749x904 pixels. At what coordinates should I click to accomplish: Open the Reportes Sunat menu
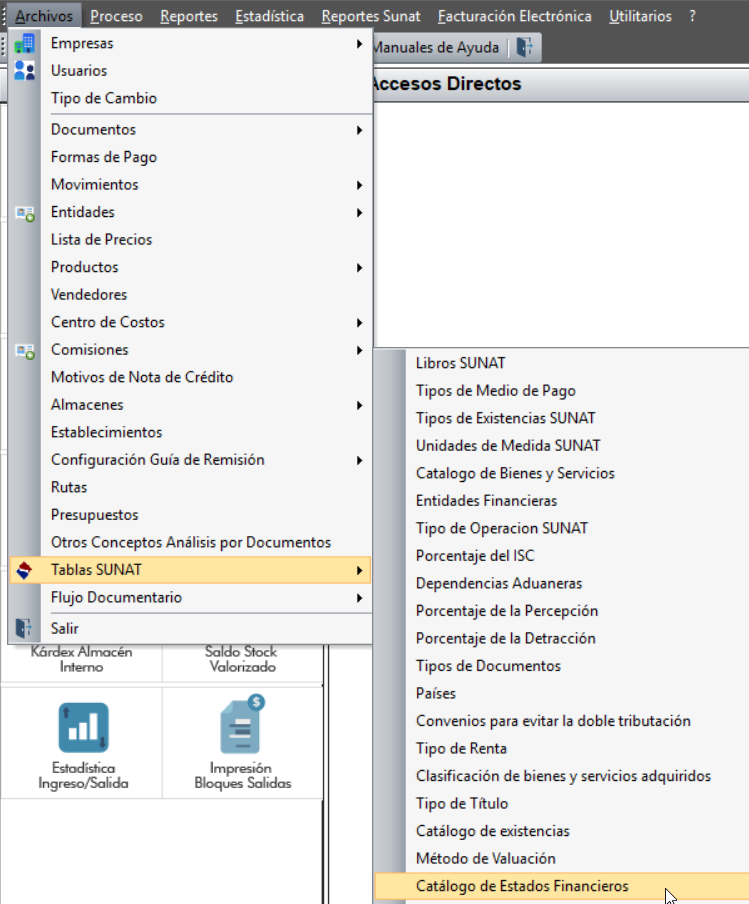(371, 16)
